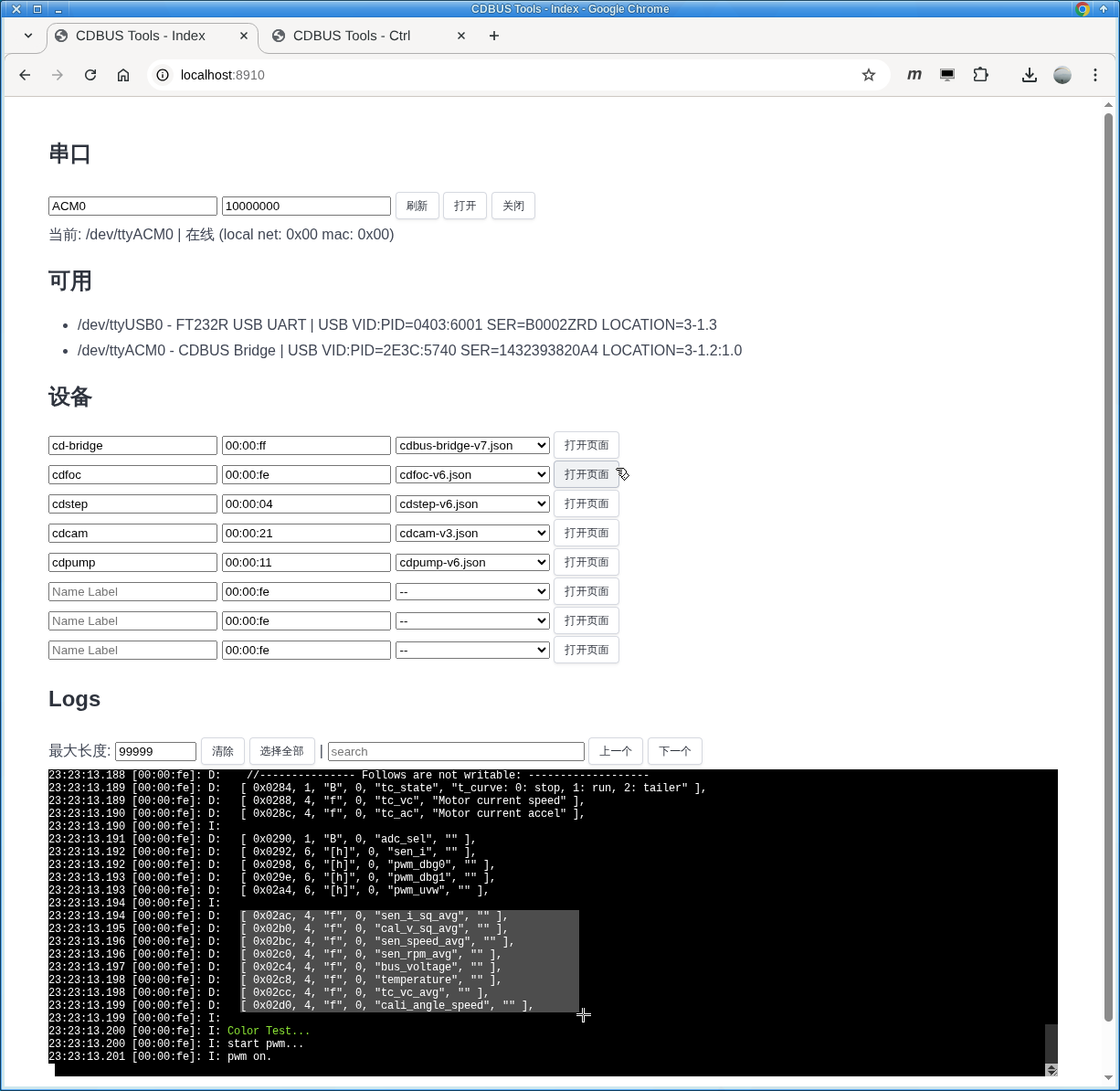Close the CDBUS Tools - Index tab

tap(244, 36)
